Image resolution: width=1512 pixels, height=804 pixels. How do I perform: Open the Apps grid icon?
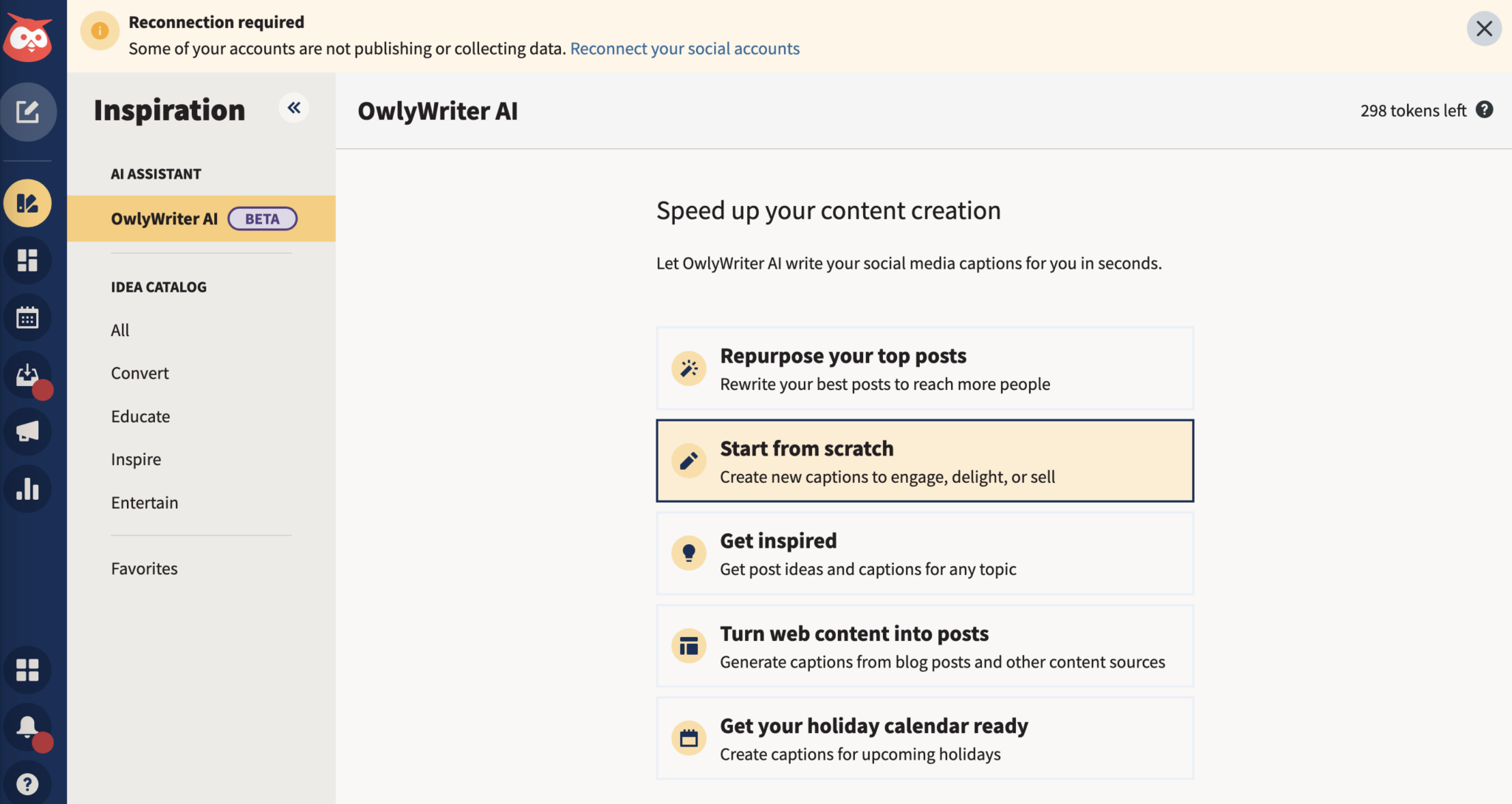(x=28, y=669)
